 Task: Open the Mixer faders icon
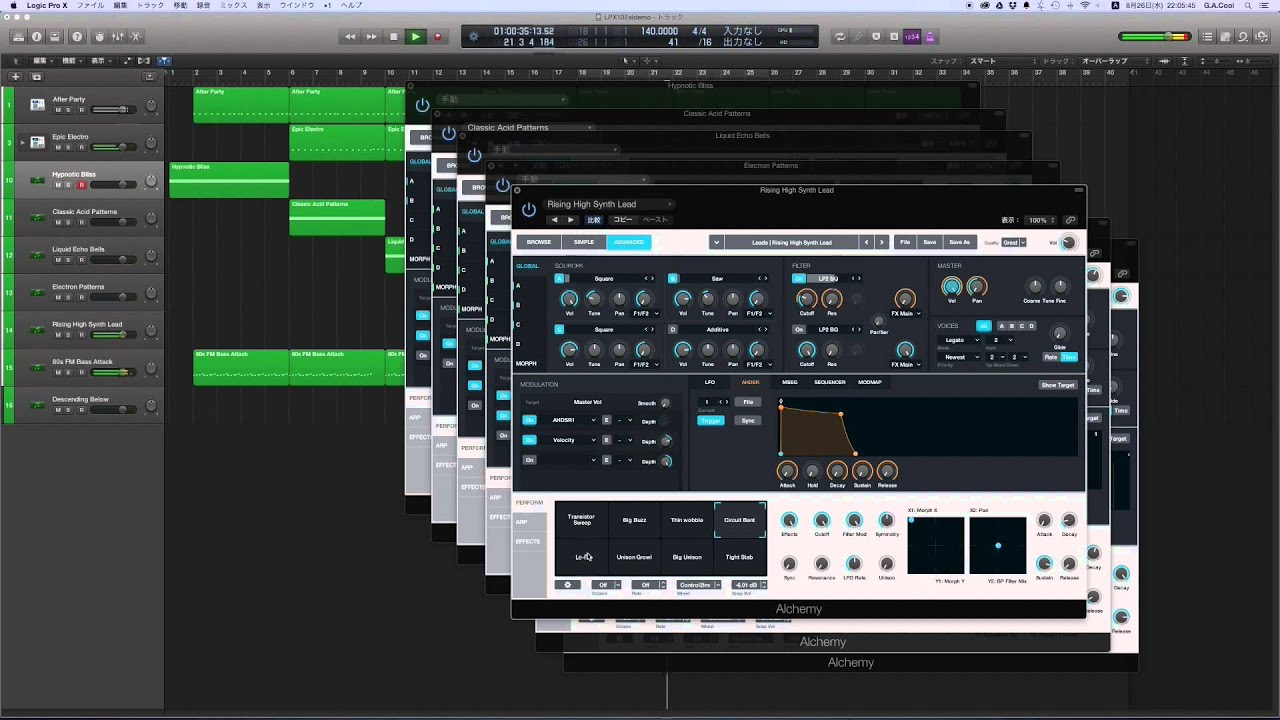118,37
